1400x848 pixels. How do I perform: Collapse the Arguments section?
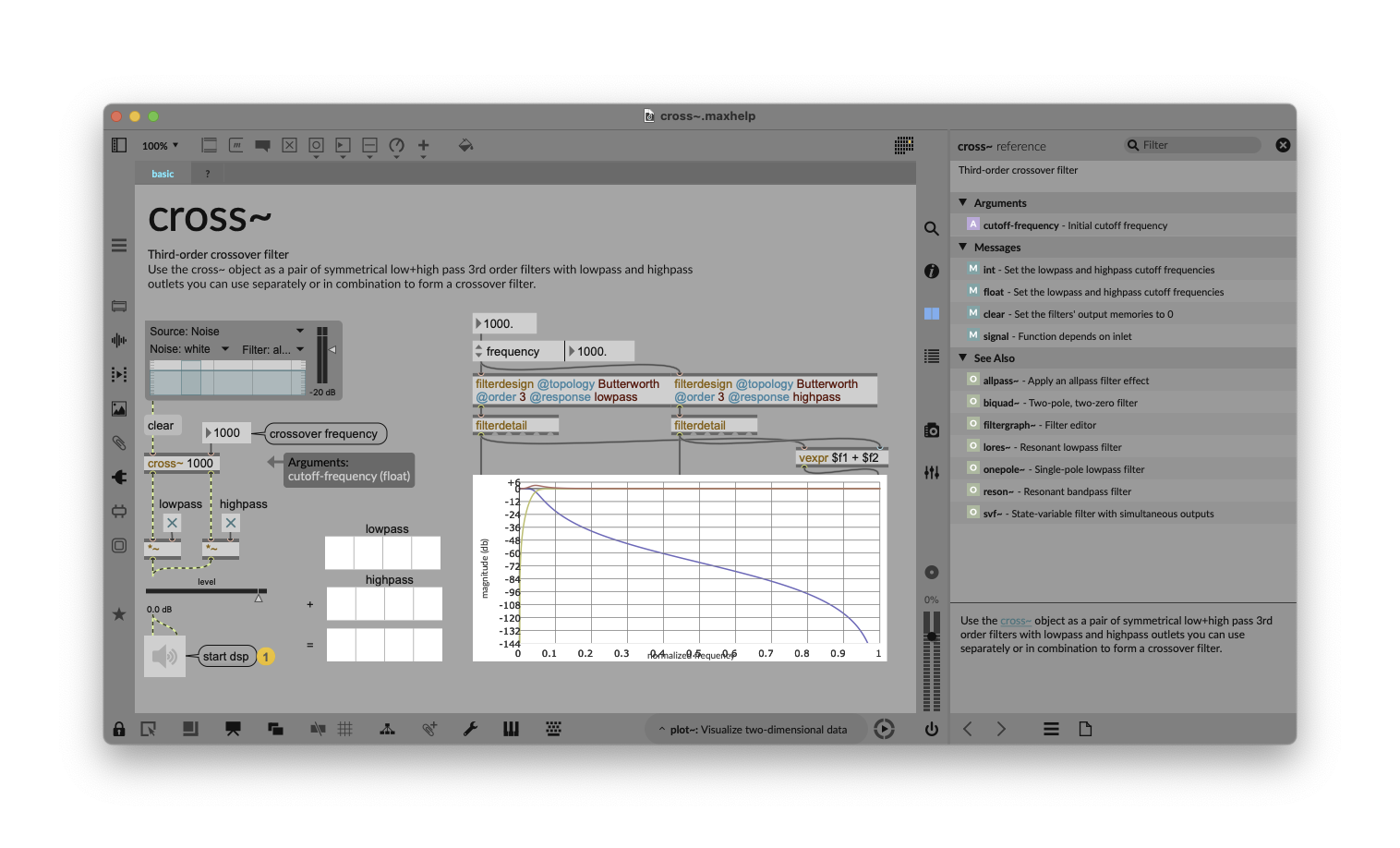963,202
